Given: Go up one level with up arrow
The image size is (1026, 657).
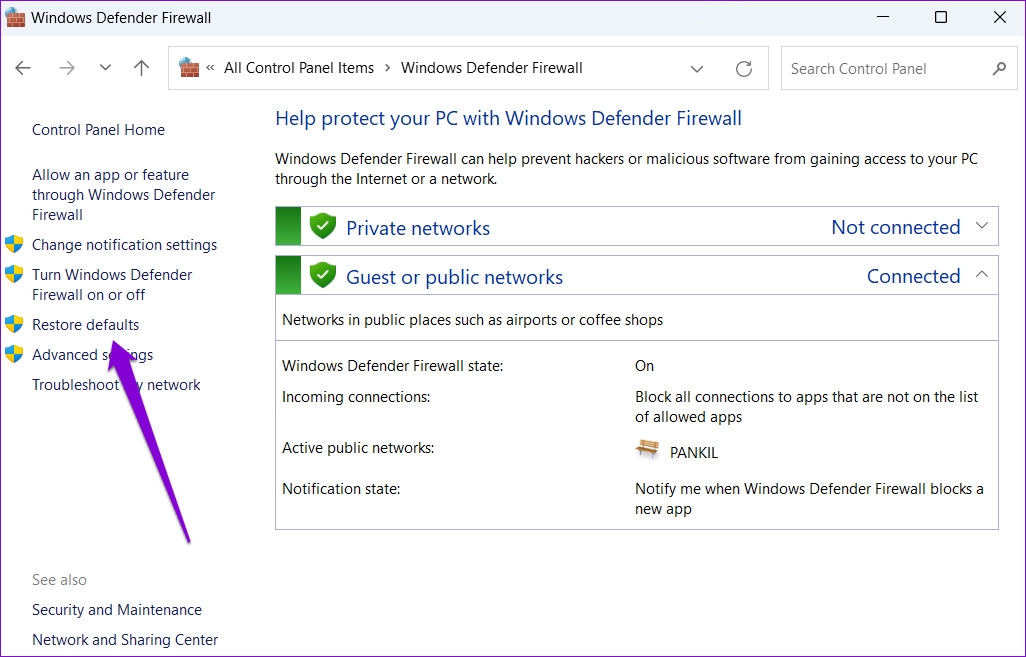Looking at the screenshot, I should 141,68.
